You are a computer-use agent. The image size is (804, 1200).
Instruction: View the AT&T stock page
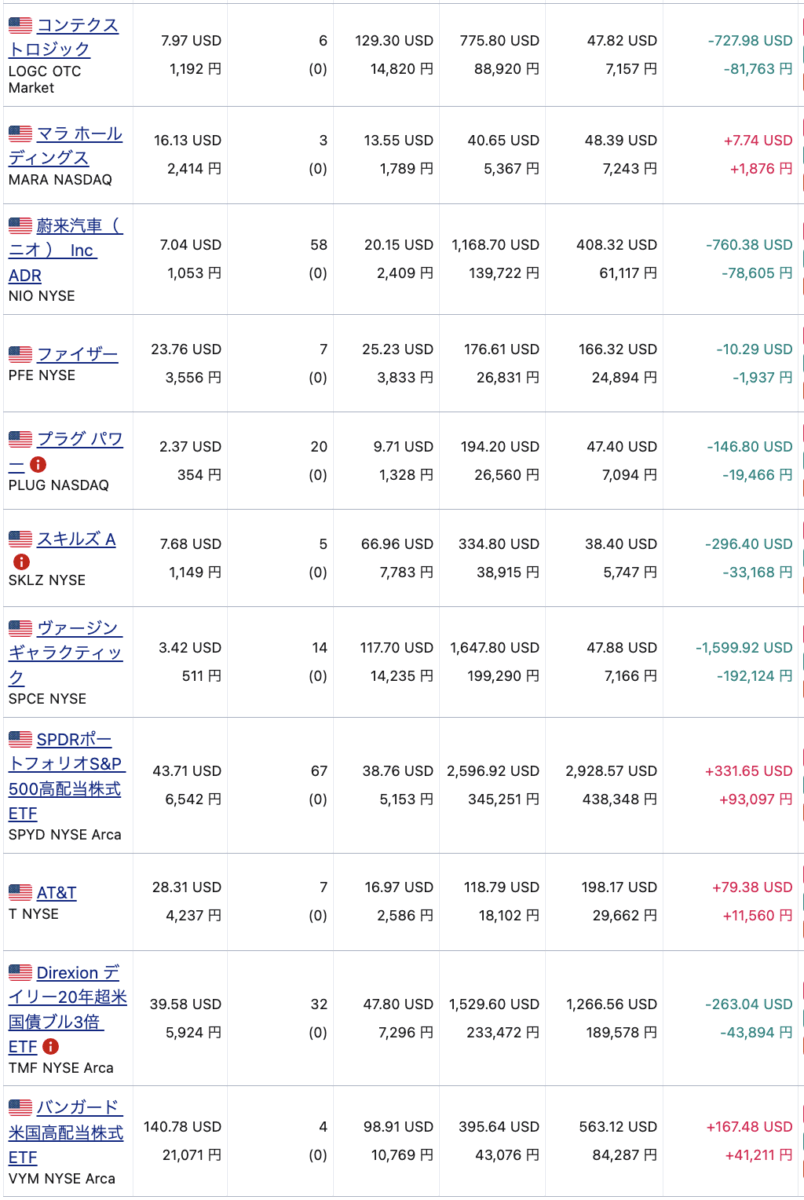coord(57,892)
